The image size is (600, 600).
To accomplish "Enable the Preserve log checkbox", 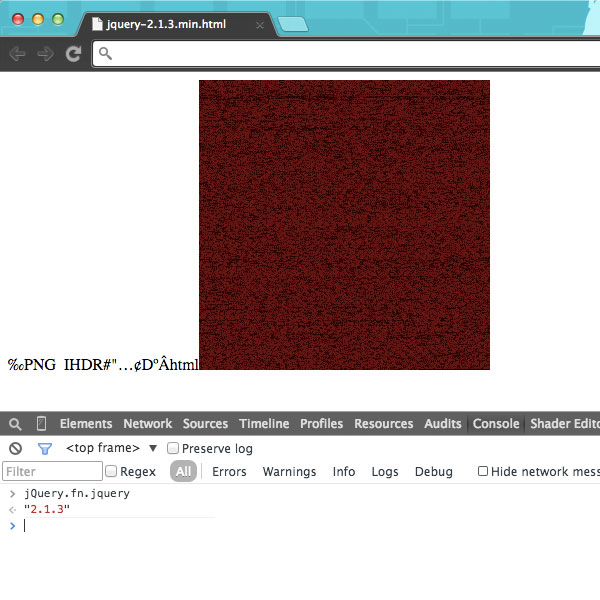I will pos(173,449).
